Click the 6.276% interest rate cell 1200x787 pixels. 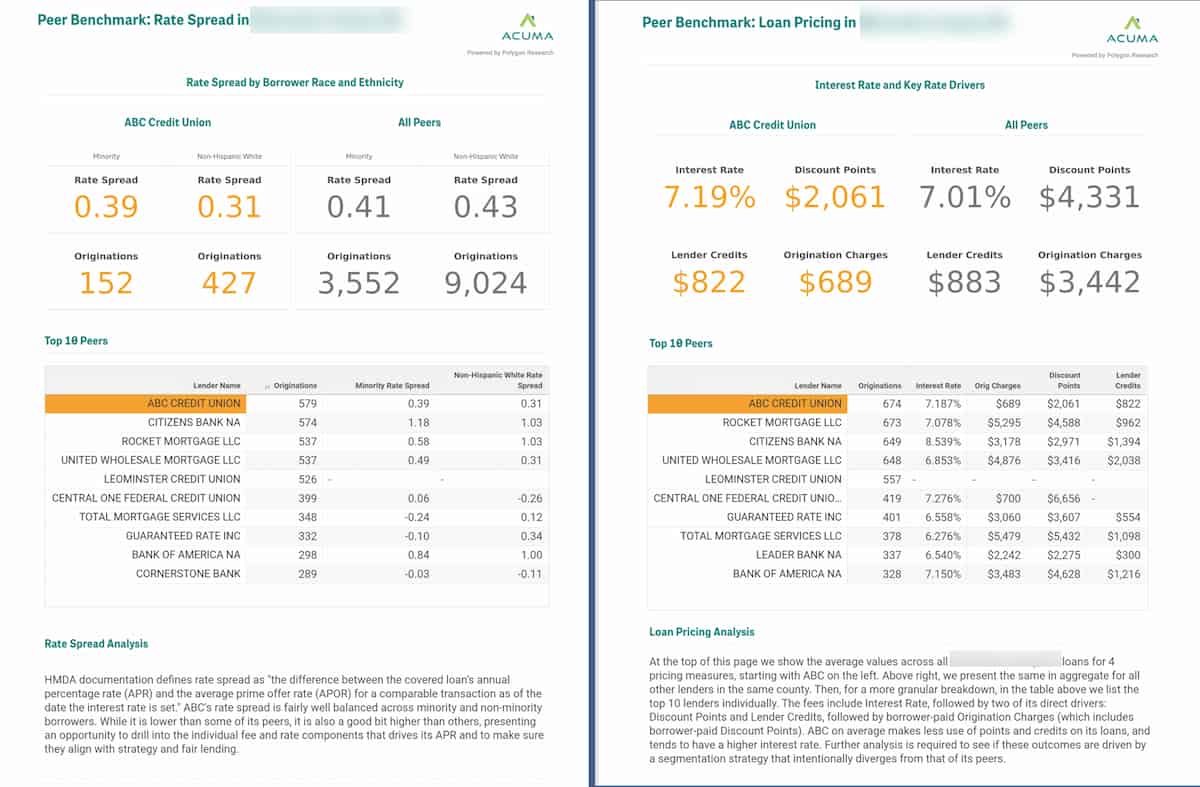[943, 536]
